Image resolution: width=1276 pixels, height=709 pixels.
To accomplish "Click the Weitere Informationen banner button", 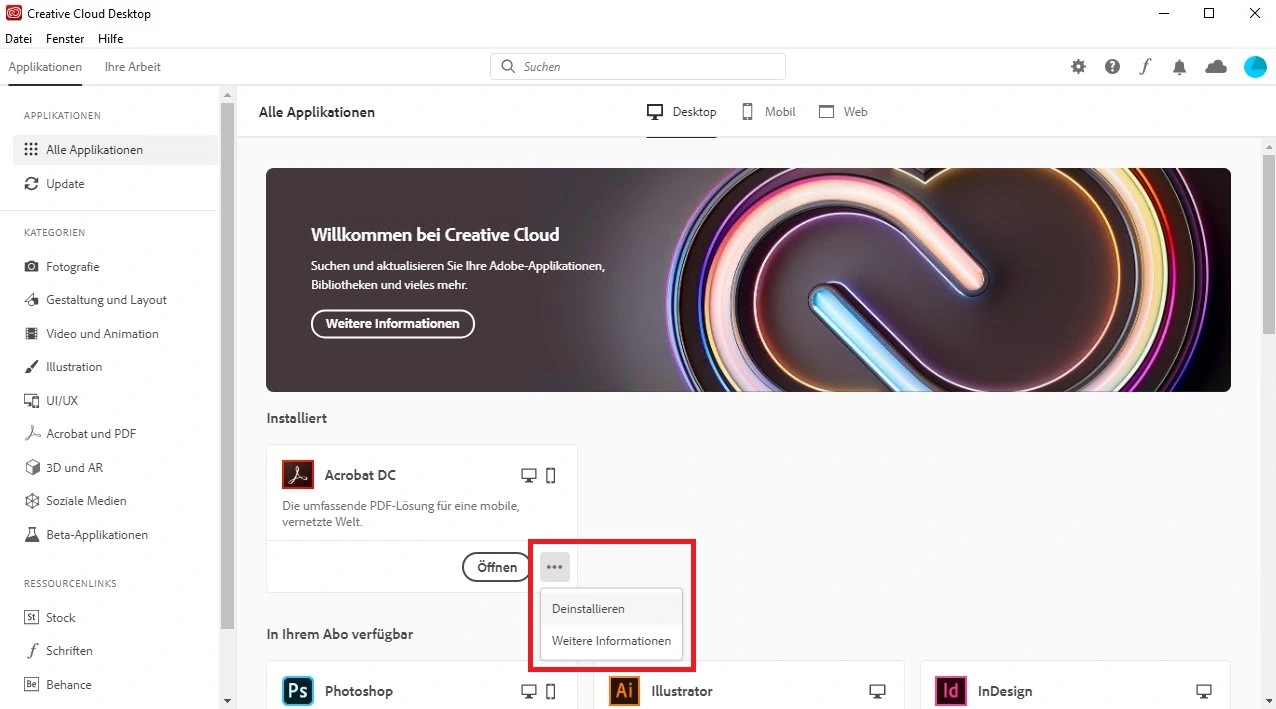I will (392, 324).
